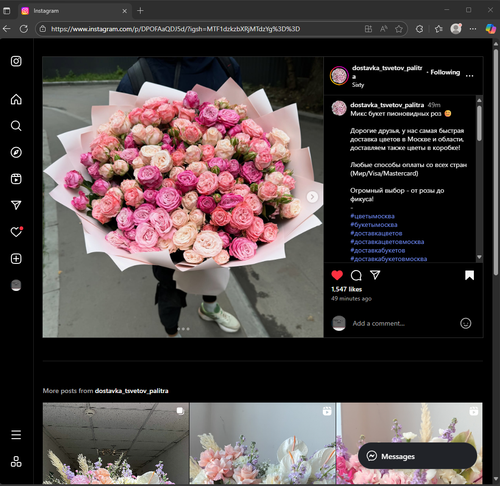This screenshot has height=486, width=500.
Task: Open emoji picker in comment box
Action: tap(465, 323)
